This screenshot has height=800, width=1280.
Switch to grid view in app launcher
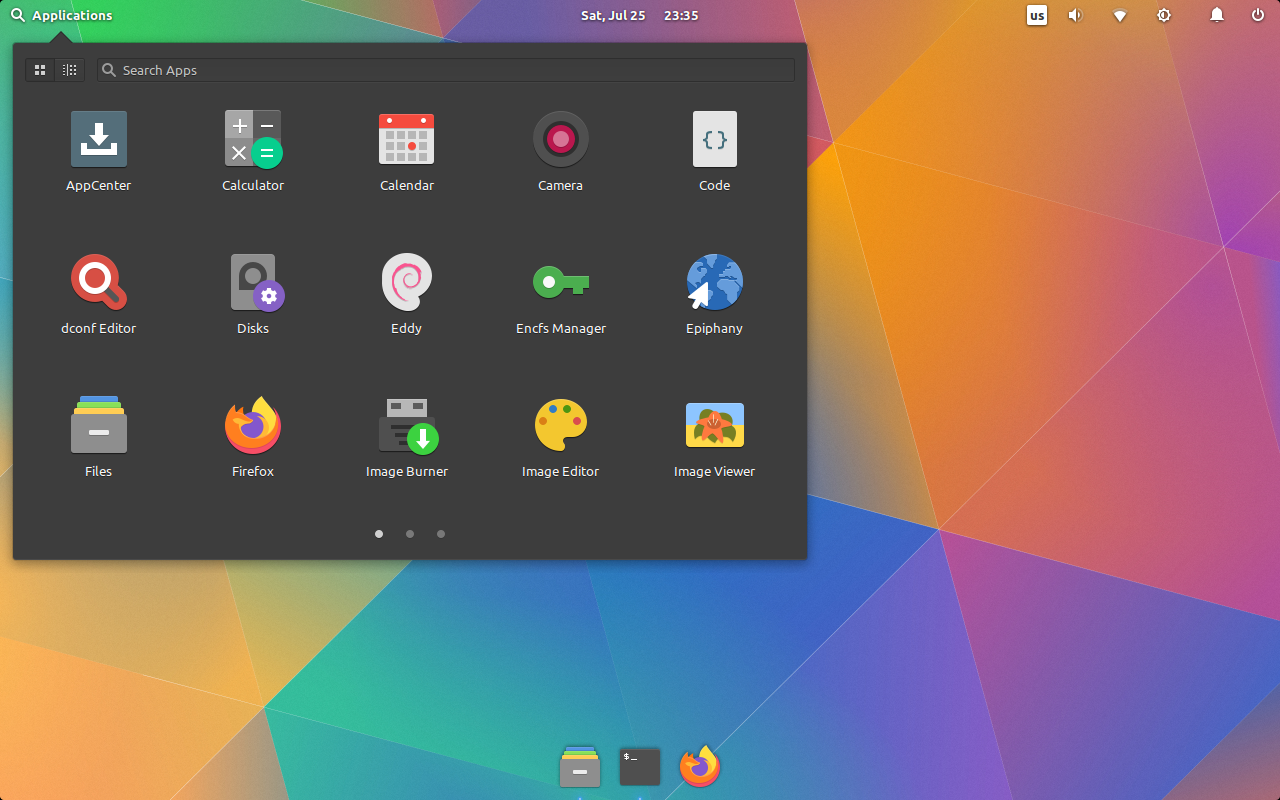pyautogui.click(x=40, y=70)
